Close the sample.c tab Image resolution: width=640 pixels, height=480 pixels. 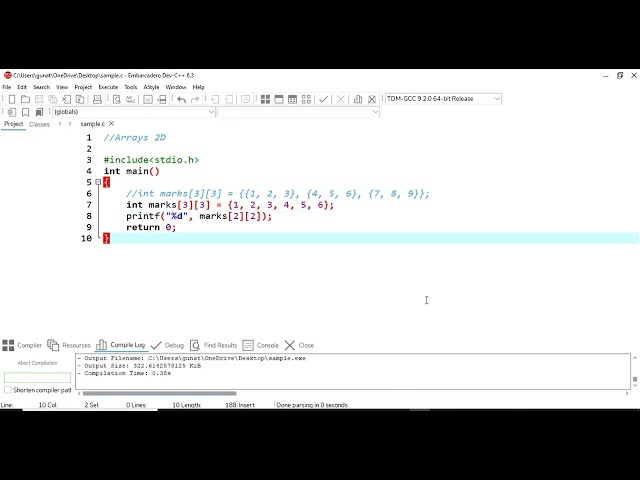click(111, 124)
